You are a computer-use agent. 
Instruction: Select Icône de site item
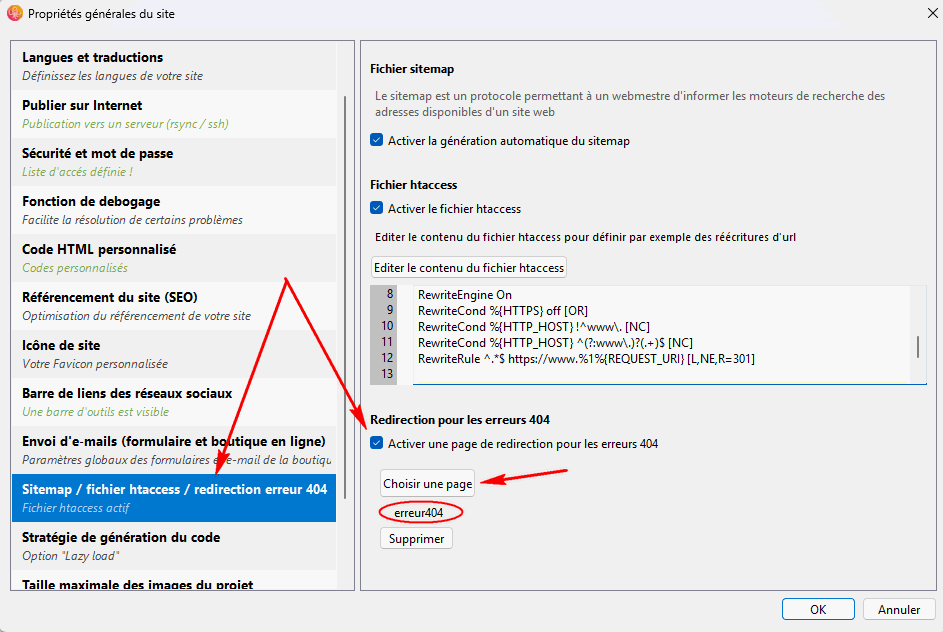(174, 354)
